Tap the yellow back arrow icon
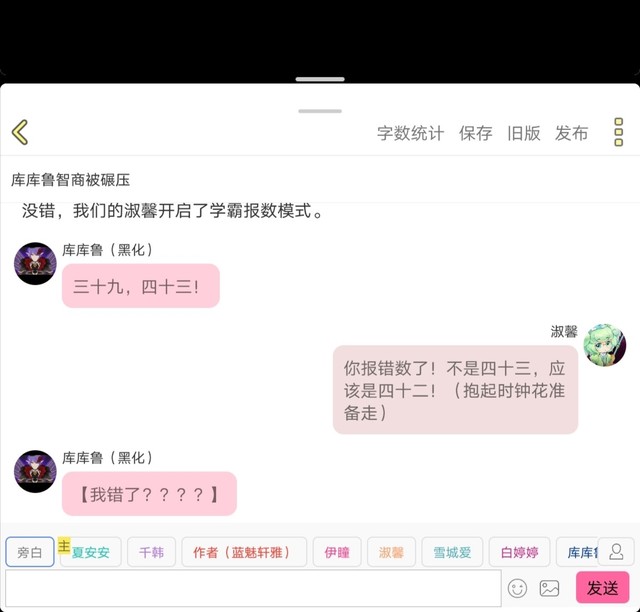This screenshot has height=612, width=640. click(20, 132)
